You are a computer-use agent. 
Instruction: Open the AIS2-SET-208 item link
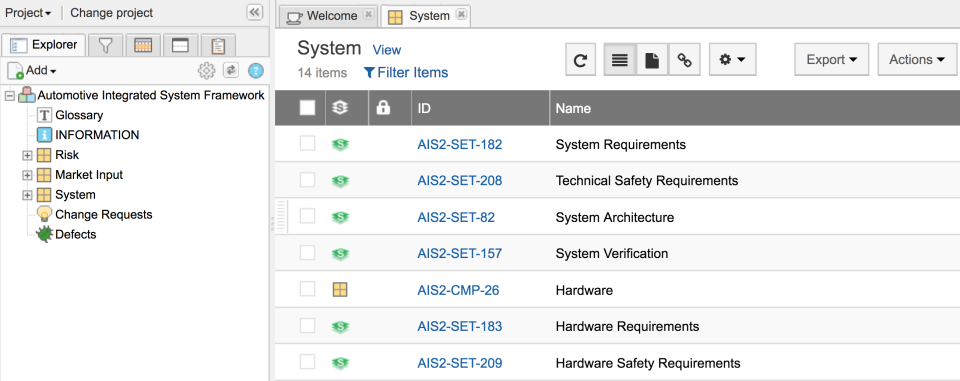click(x=460, y=181)
